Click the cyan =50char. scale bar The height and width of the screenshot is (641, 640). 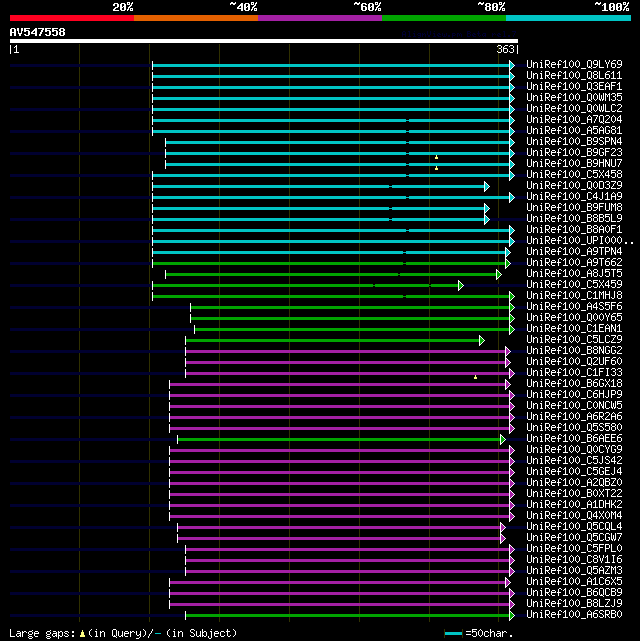point(453,634)
